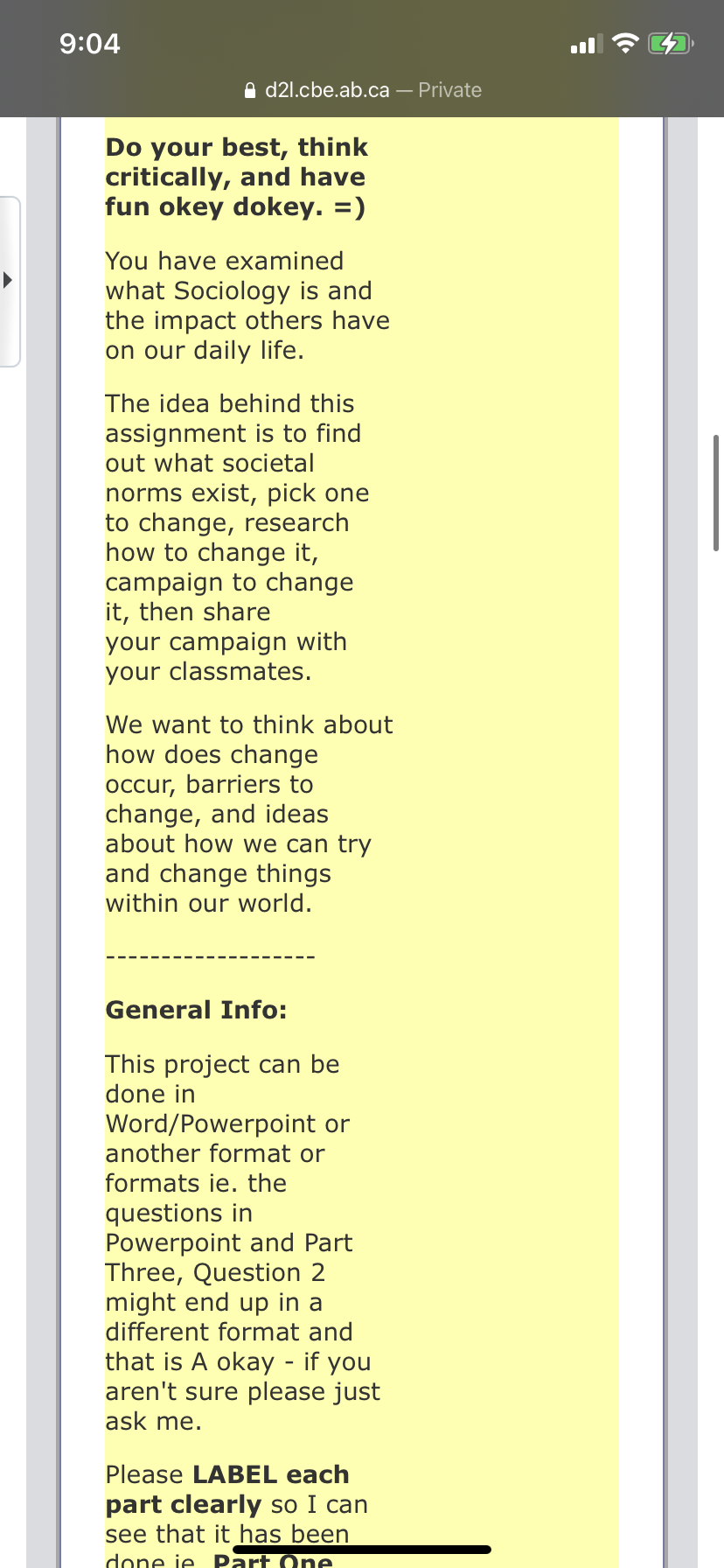The height and width of the screenshot is (1568, 724).
Task: Click the General Info: heading
Action: point(196,1010)
